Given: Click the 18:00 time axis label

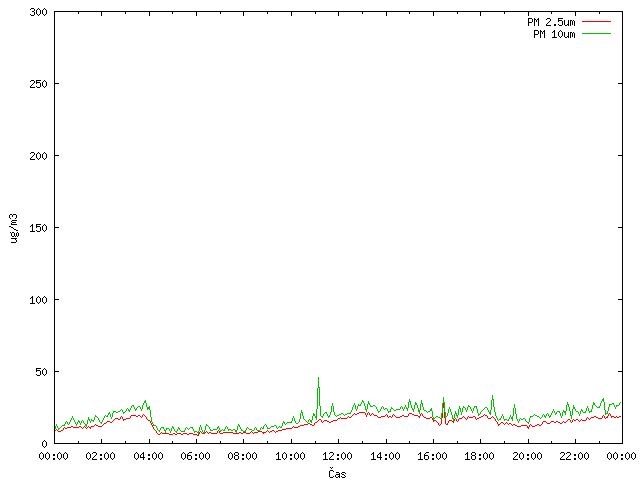Looking at the screenshot, I should click(x=480, y=456).
